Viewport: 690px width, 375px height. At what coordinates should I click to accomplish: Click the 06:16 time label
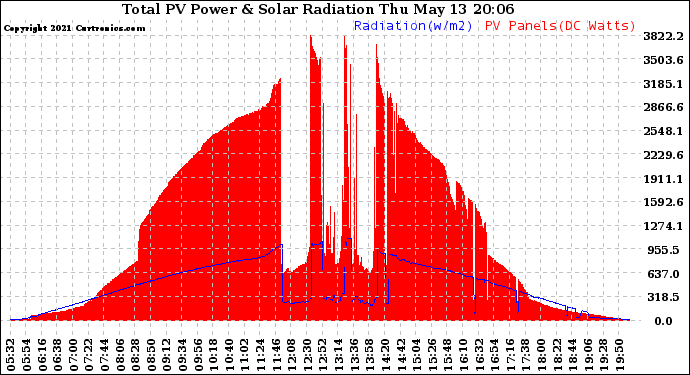click(42, 355)
